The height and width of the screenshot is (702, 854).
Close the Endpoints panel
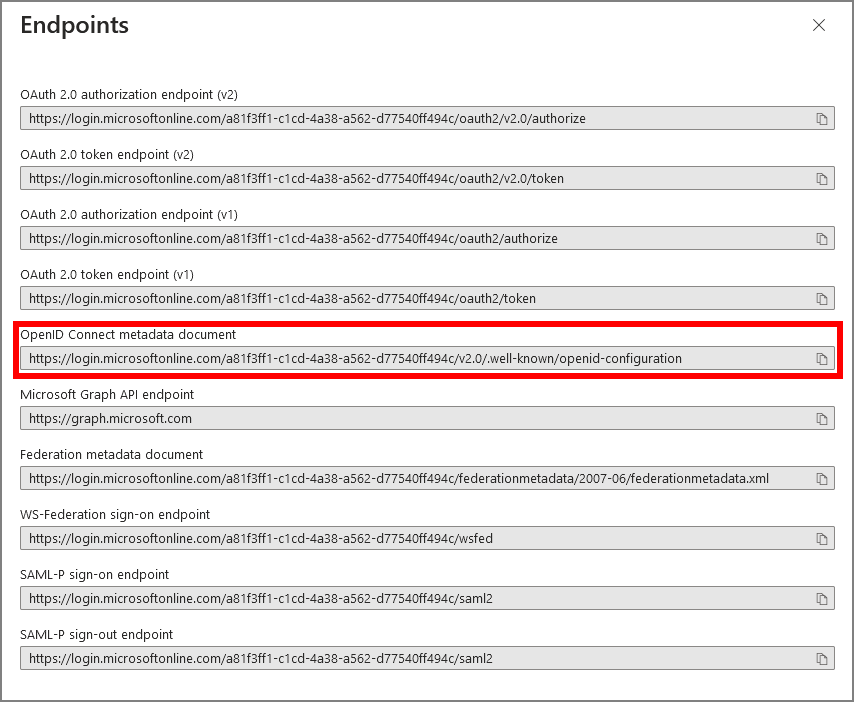point(819,25)
